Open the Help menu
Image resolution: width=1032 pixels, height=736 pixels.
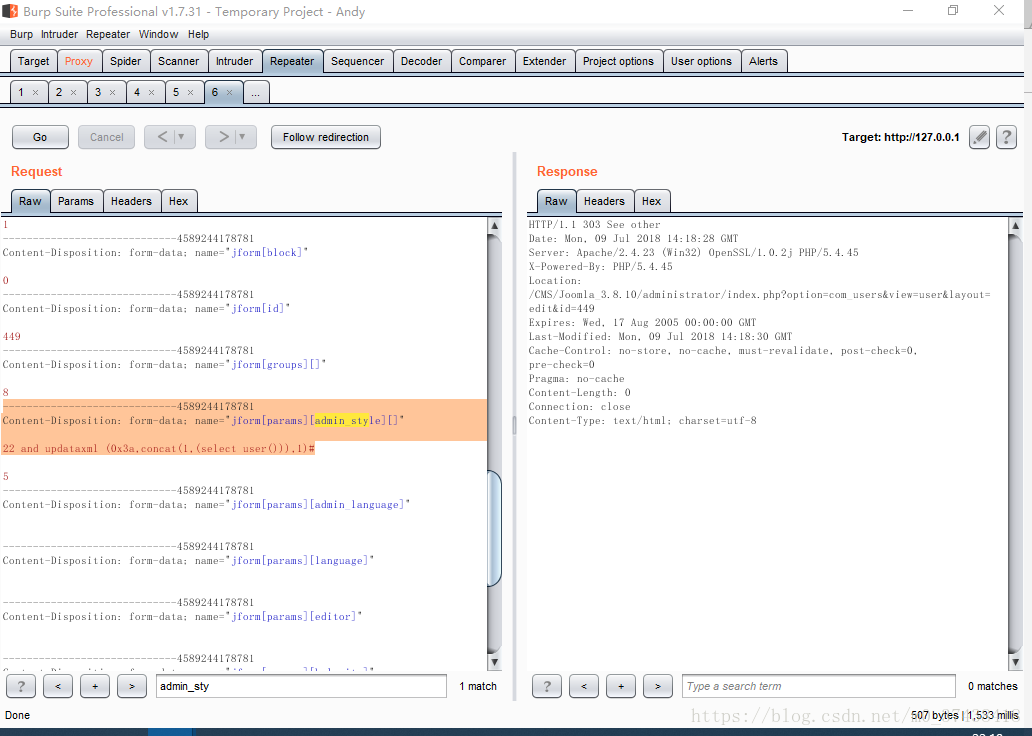coord(198,34)
